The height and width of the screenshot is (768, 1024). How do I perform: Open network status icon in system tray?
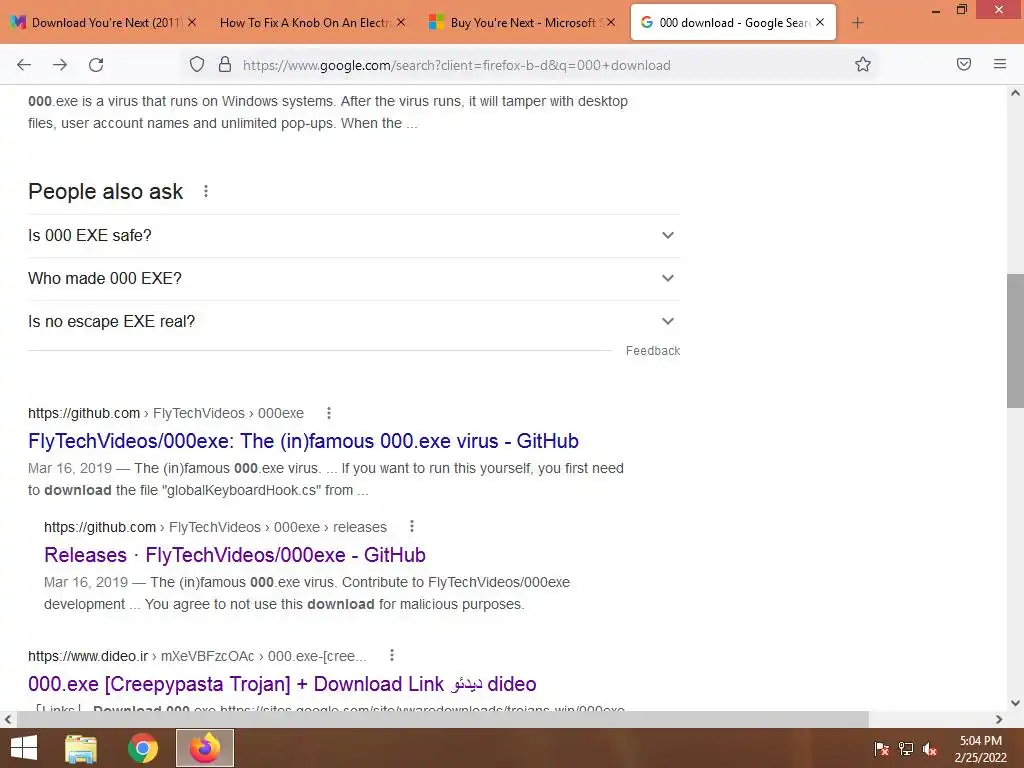click(906, 749)
